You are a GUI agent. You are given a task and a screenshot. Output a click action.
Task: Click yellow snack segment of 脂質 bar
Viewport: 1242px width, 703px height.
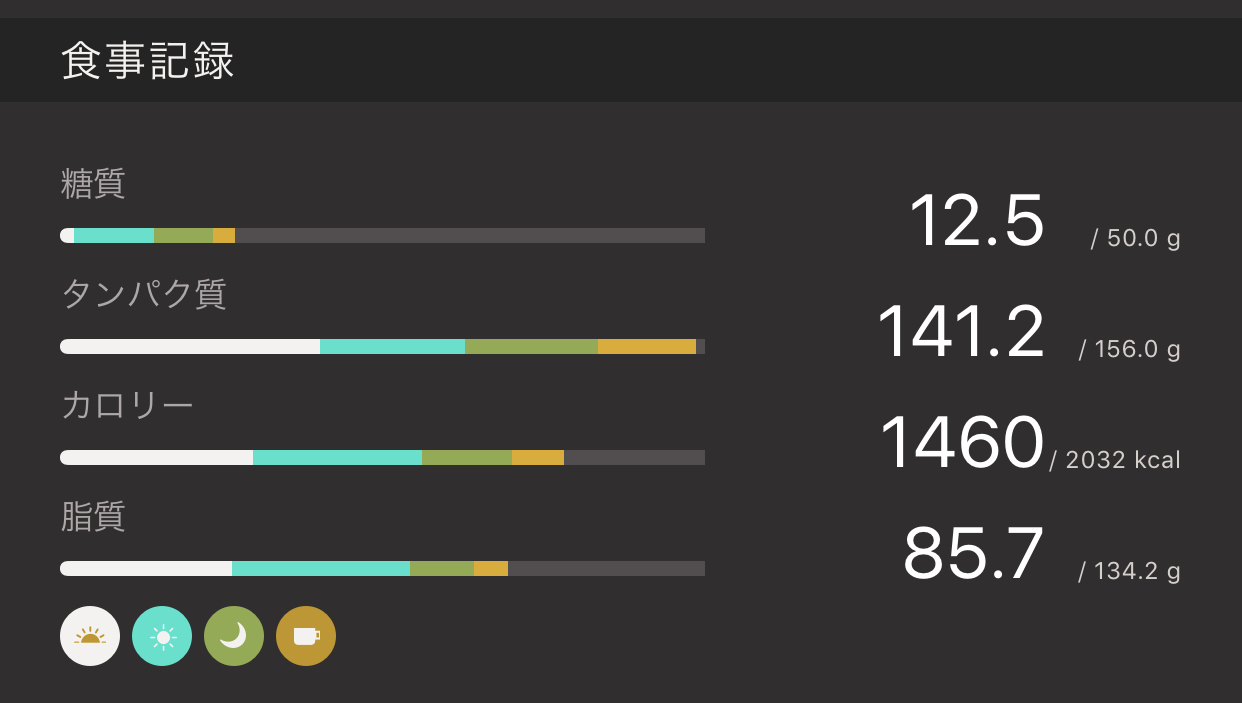tap(491, 569)
